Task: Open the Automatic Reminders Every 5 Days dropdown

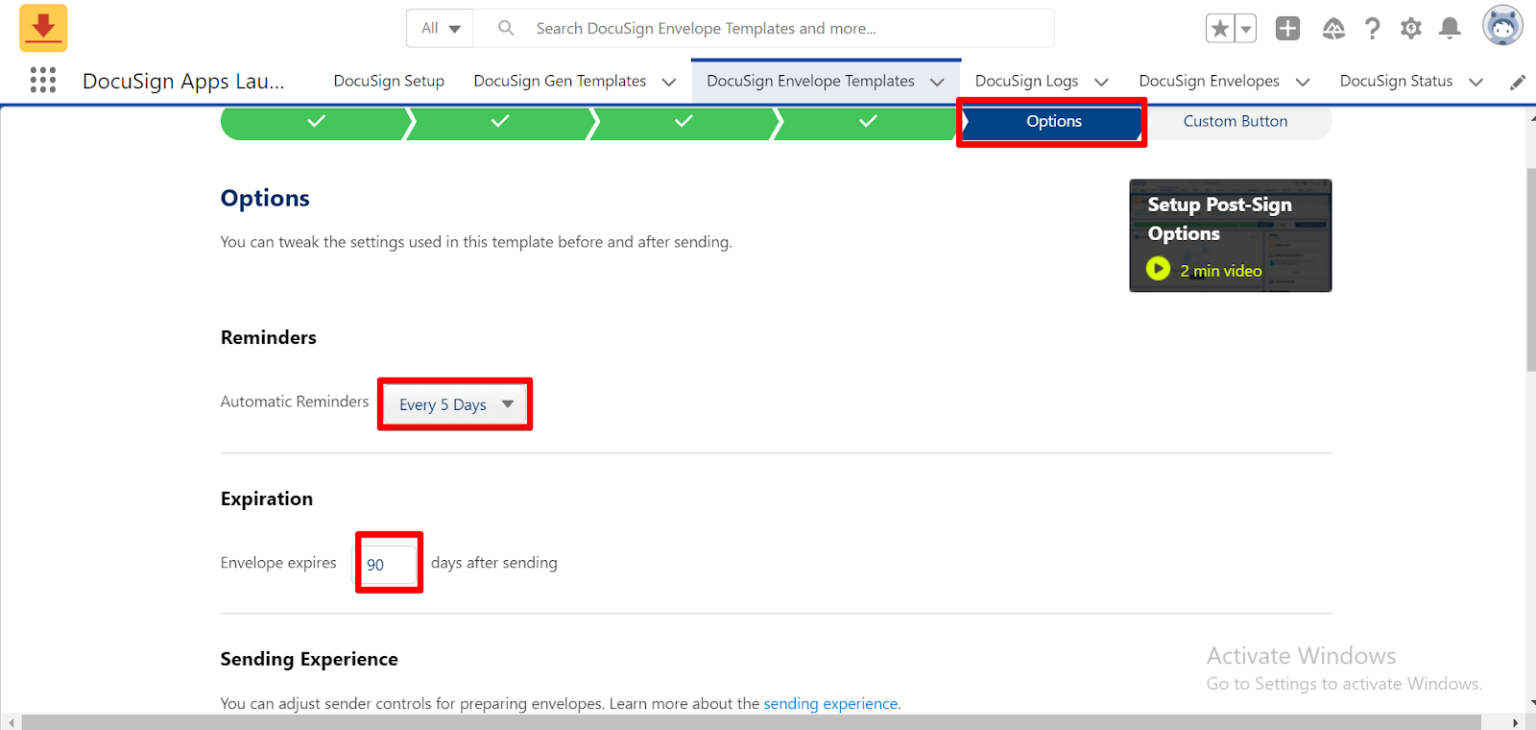Action: tap(455, 404)
